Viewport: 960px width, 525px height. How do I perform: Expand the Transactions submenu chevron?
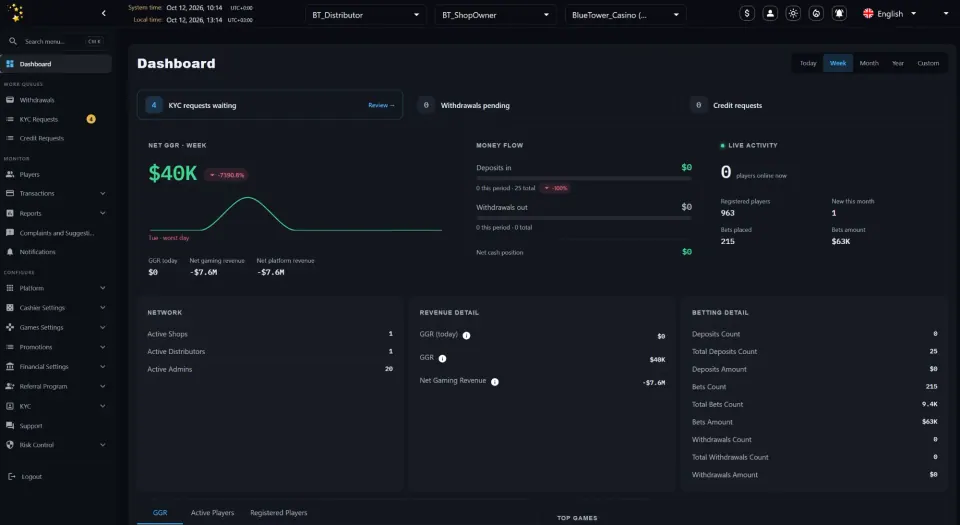point(102,193)
